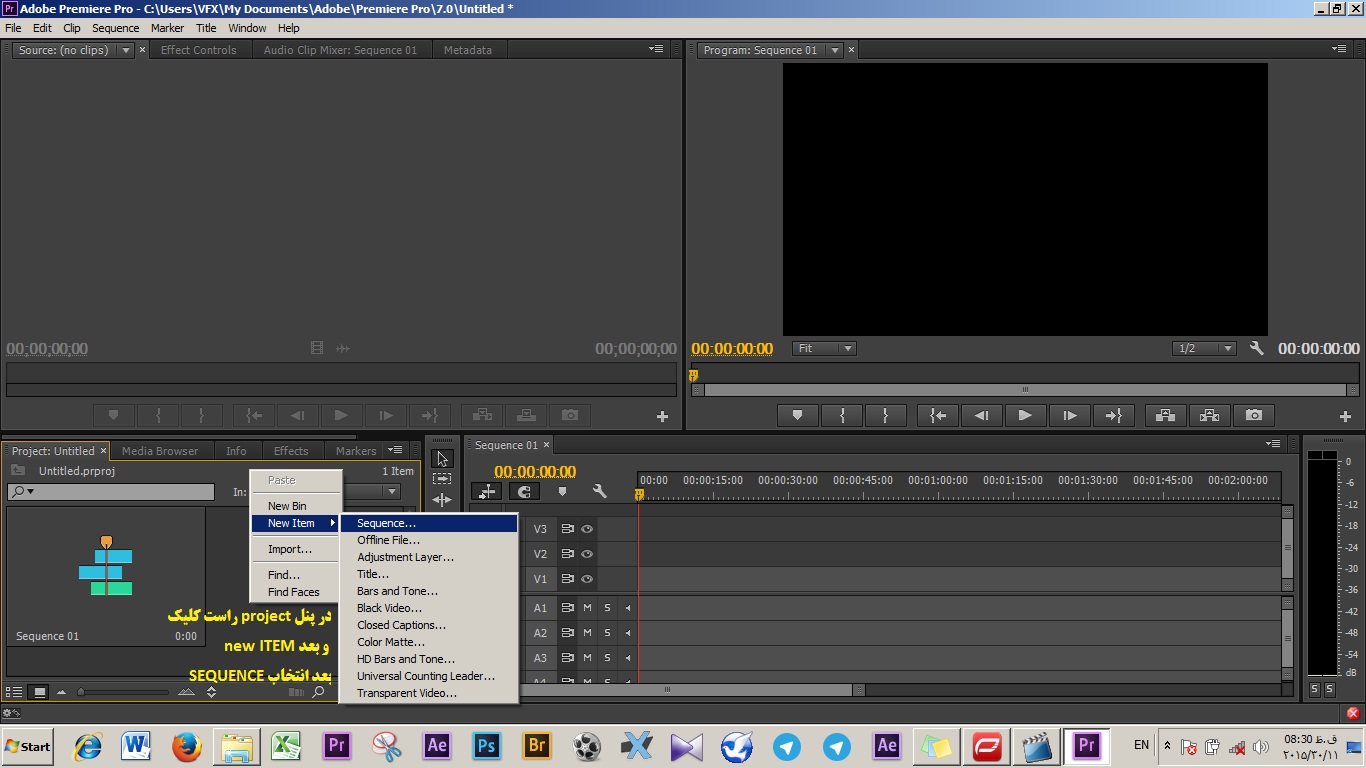This screenshot has height=768, width=1366.
Task: Open the Source clip selector dropdown
Action: point(126,50)
